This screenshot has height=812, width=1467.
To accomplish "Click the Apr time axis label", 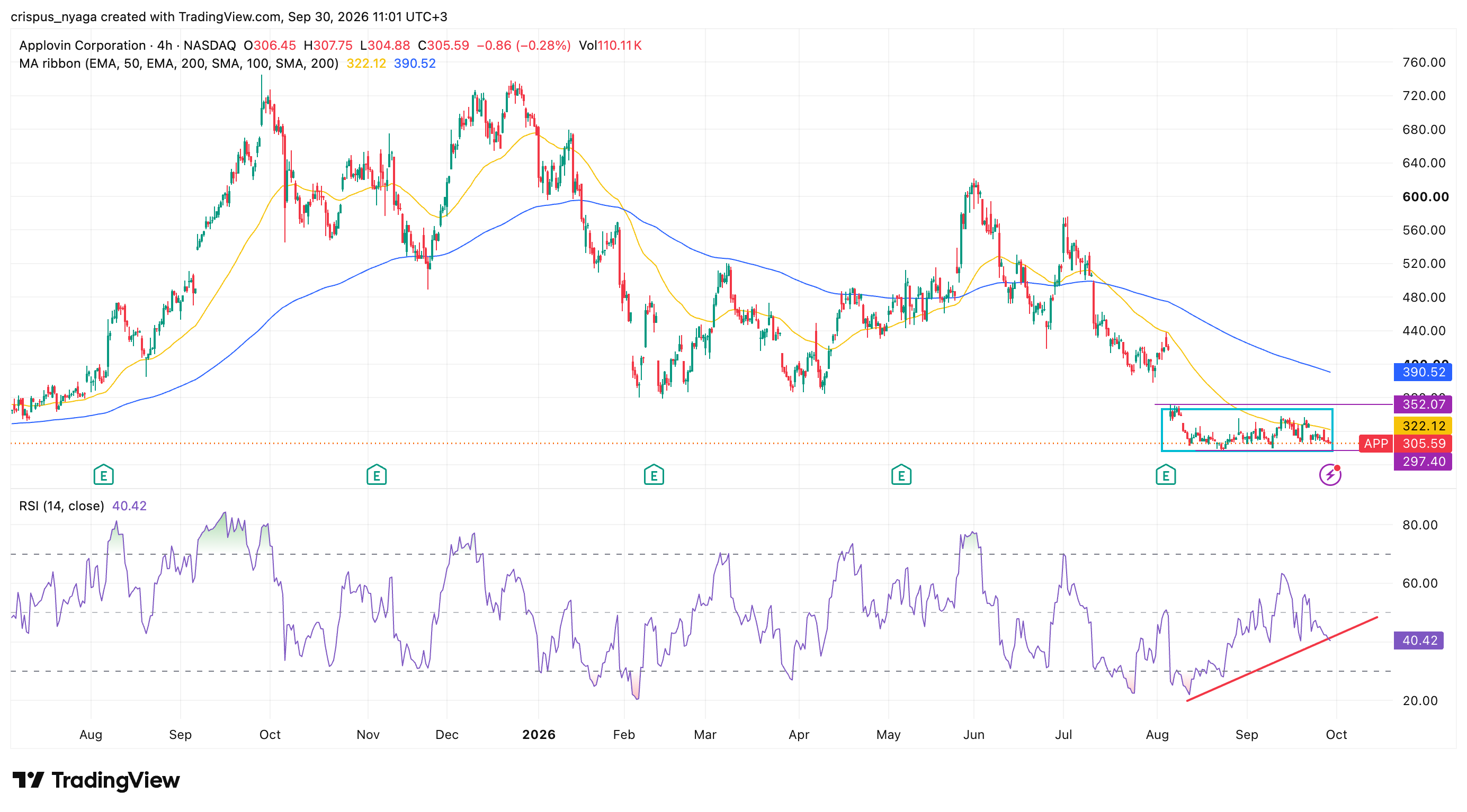I will (x=799, y=735).
